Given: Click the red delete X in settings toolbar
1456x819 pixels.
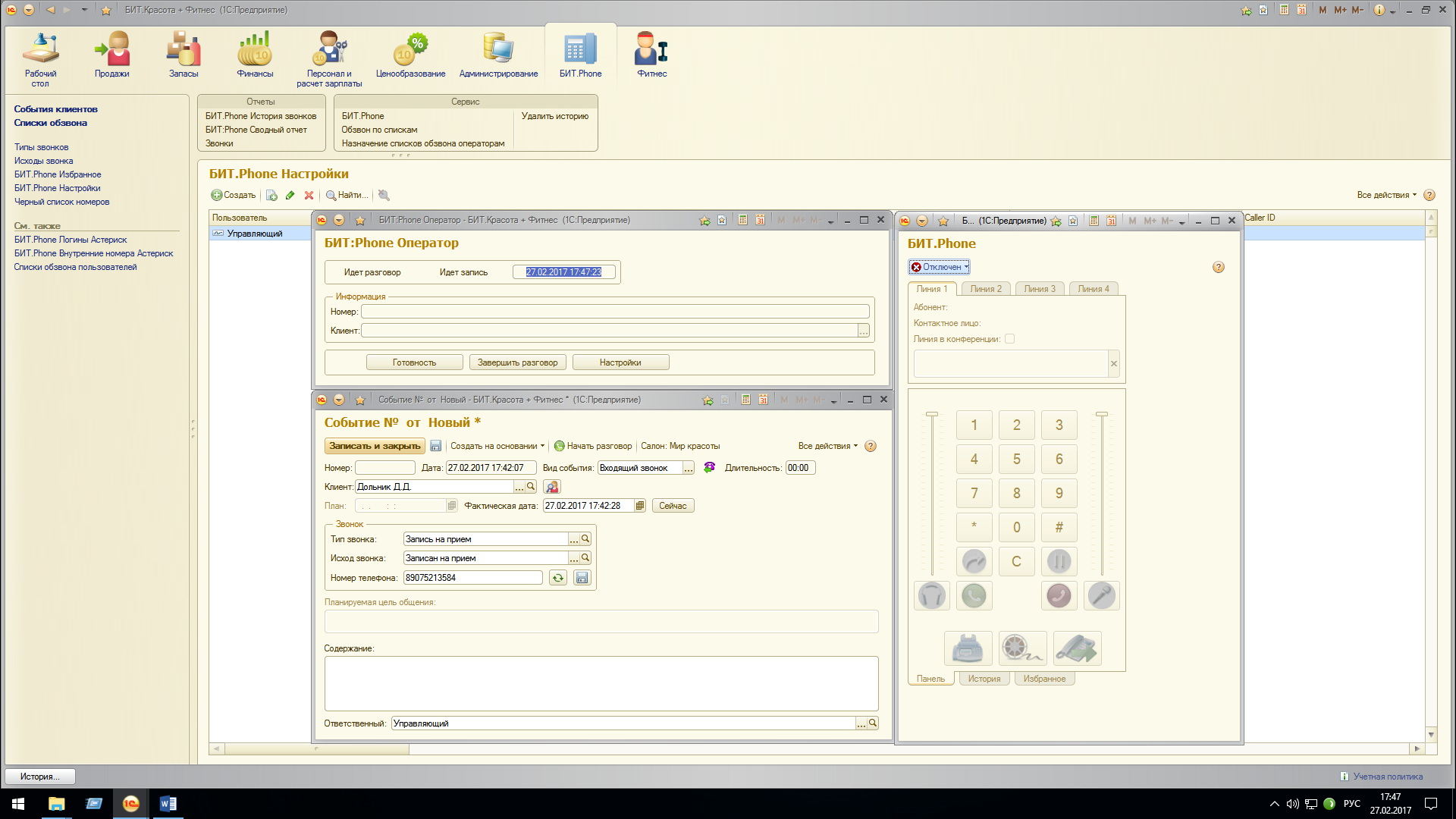Looking at the screenshot, I should pyautogui.click(x=309, y=195).
